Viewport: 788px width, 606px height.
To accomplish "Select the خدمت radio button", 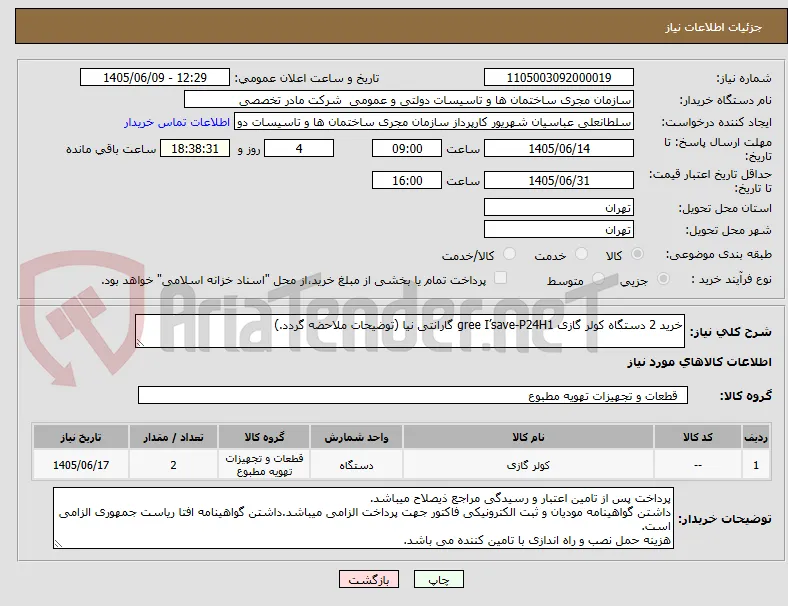I will coord(581,254).
